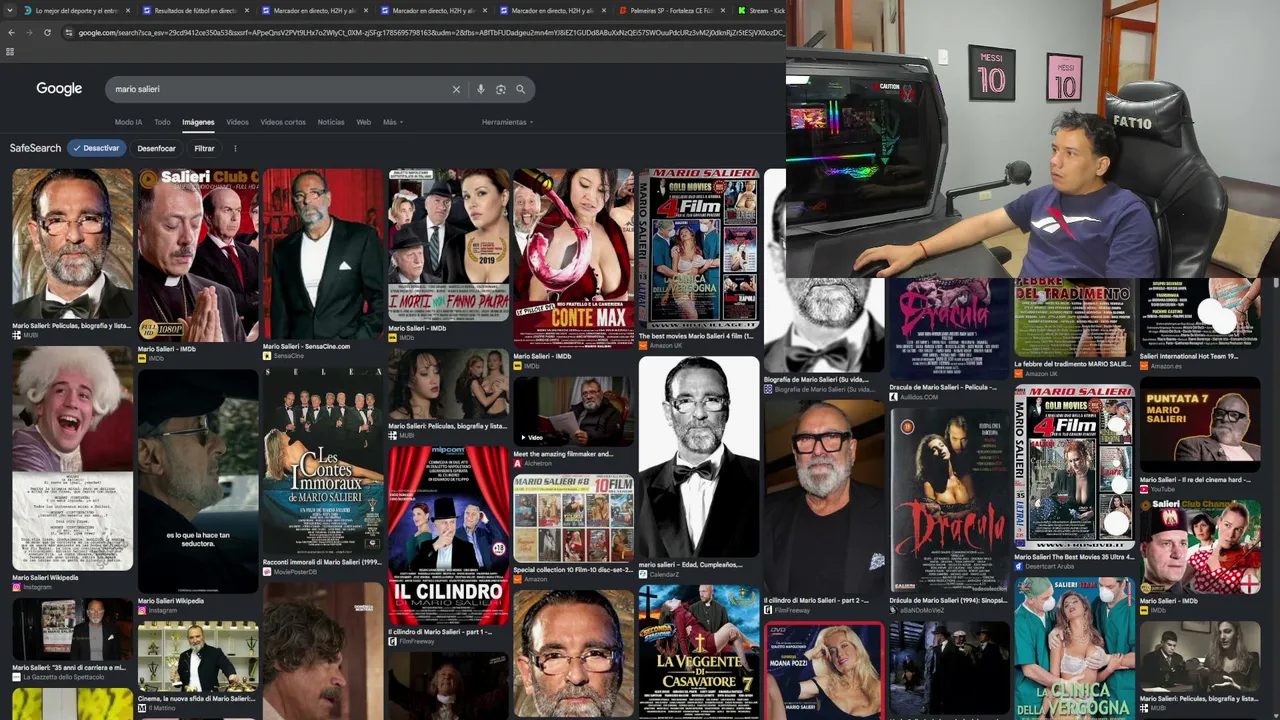The width and height of the screenshot is (1280, 720).
Task: Submit search with the magnifier icon
Action: tap(520, 89)
